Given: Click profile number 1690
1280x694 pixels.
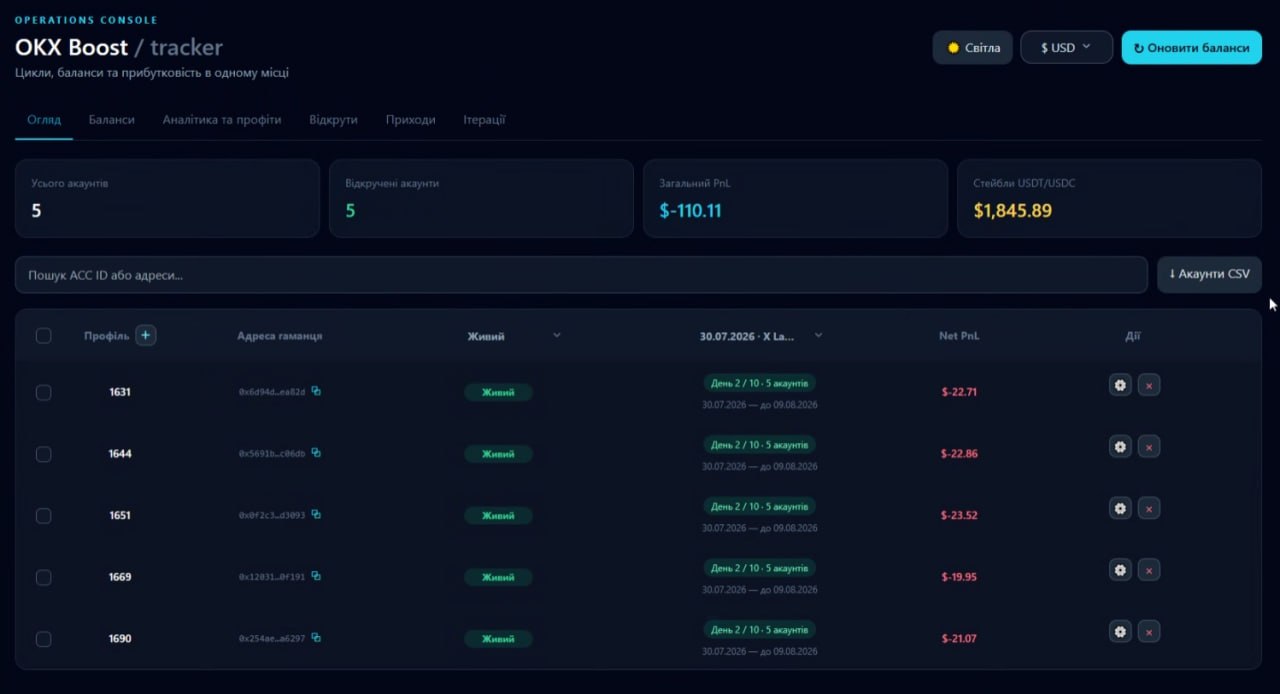Looking at the screenshot, I should (120, 639).
